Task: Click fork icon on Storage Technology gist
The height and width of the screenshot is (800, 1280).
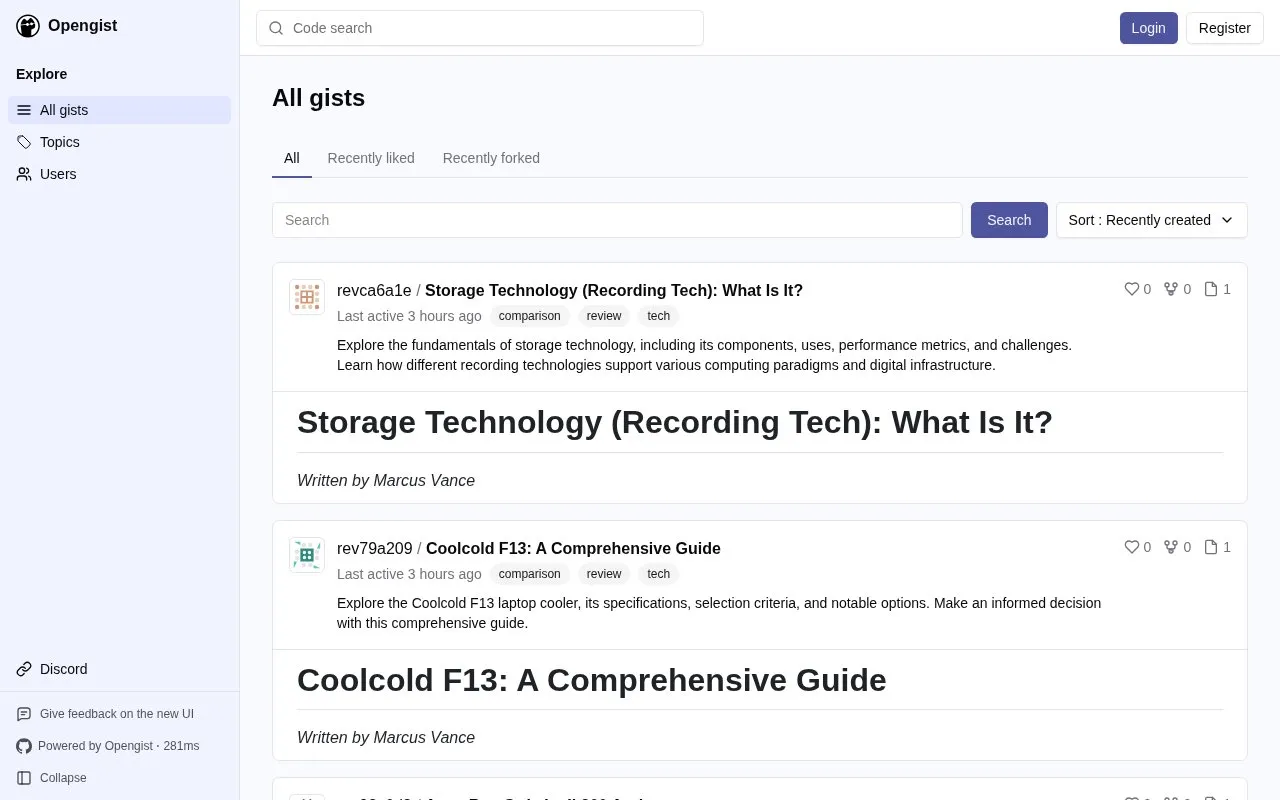Action: (1171, 289)
